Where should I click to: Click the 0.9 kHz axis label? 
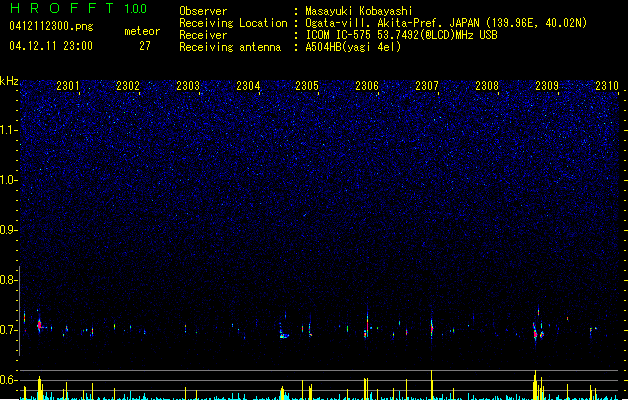[x=9, y=230]
